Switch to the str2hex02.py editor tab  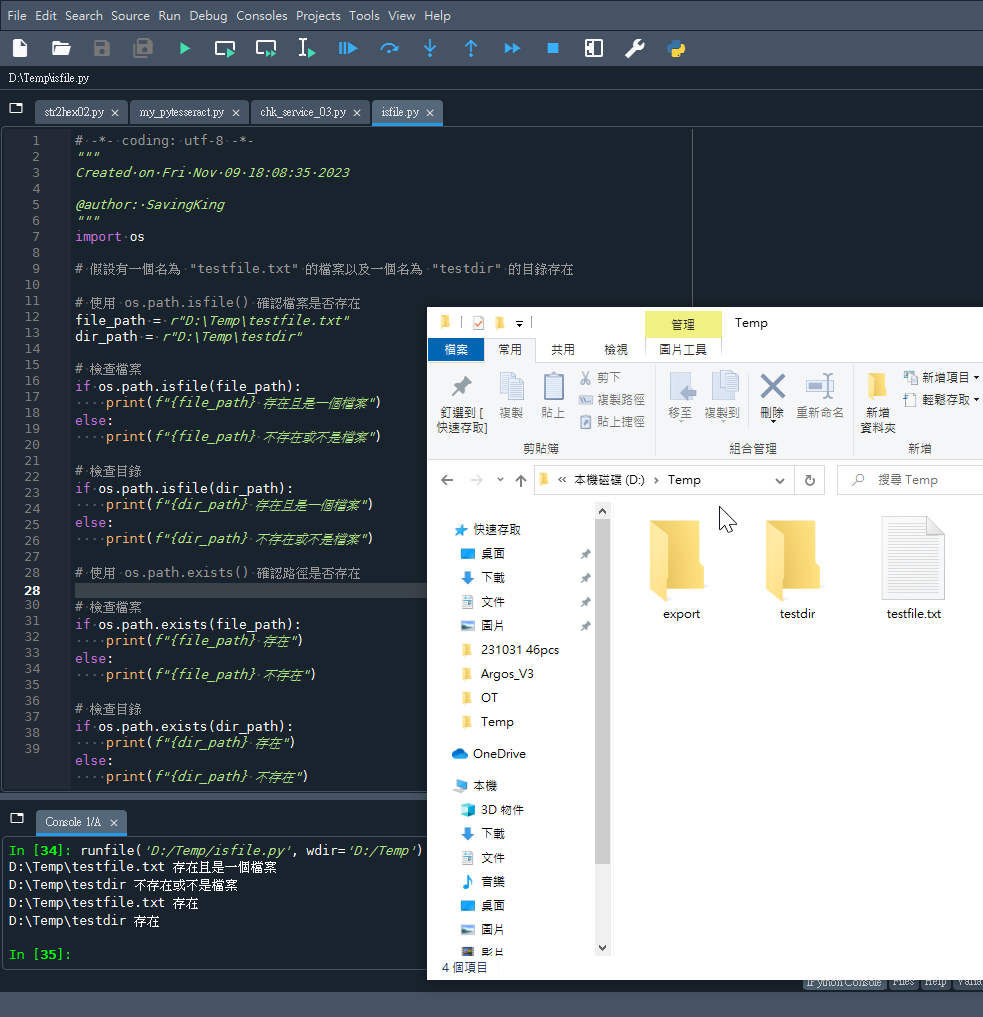[x=74, y=112]
